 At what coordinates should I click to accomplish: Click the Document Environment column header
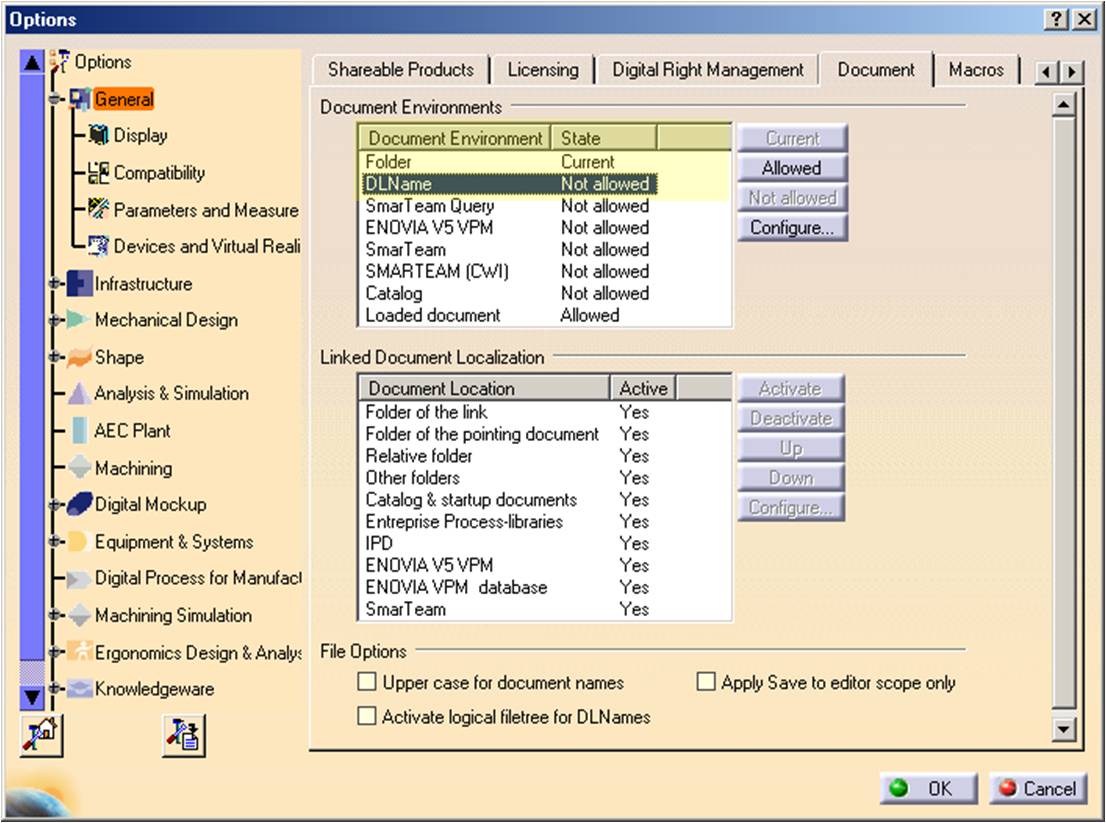[455, 138]
